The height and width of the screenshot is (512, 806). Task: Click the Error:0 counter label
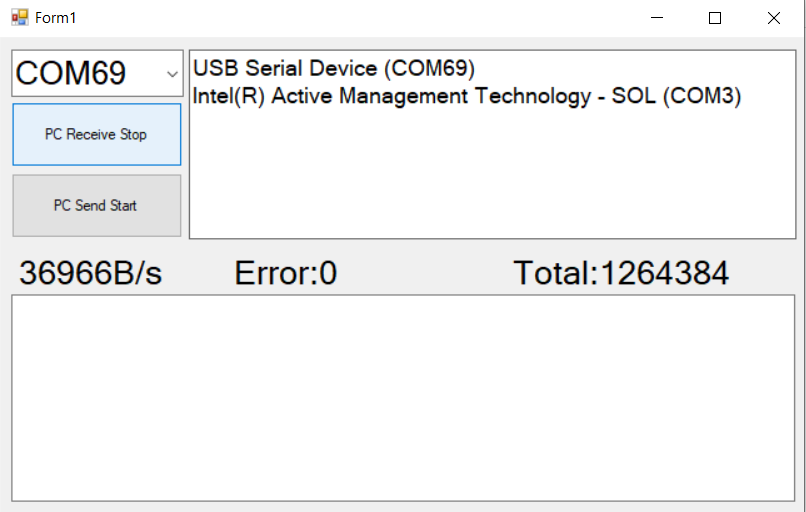(x=286, y=272)
